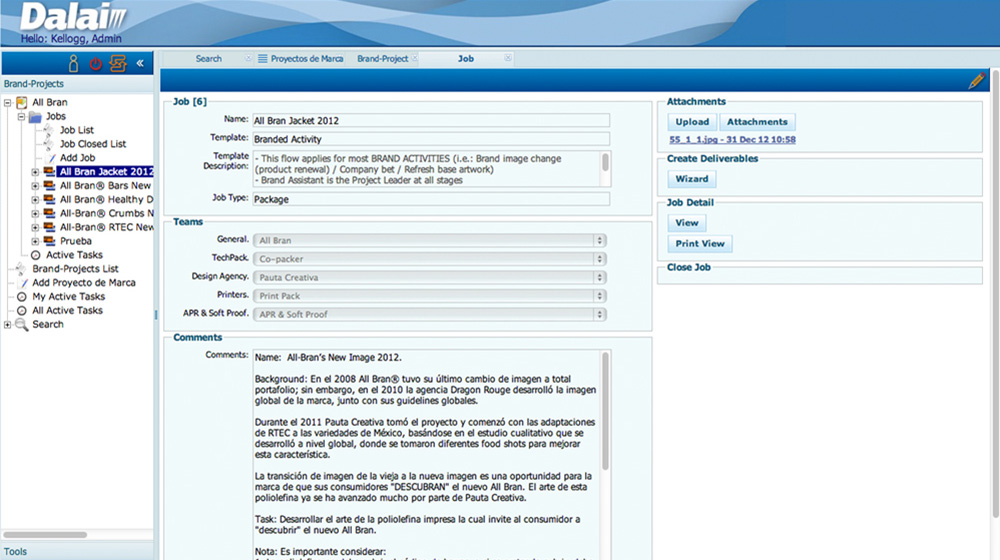Image resolution: width=1000 pixels, height=560 pixels.
Task: Expand the Prueba job node
Action: 35,241
